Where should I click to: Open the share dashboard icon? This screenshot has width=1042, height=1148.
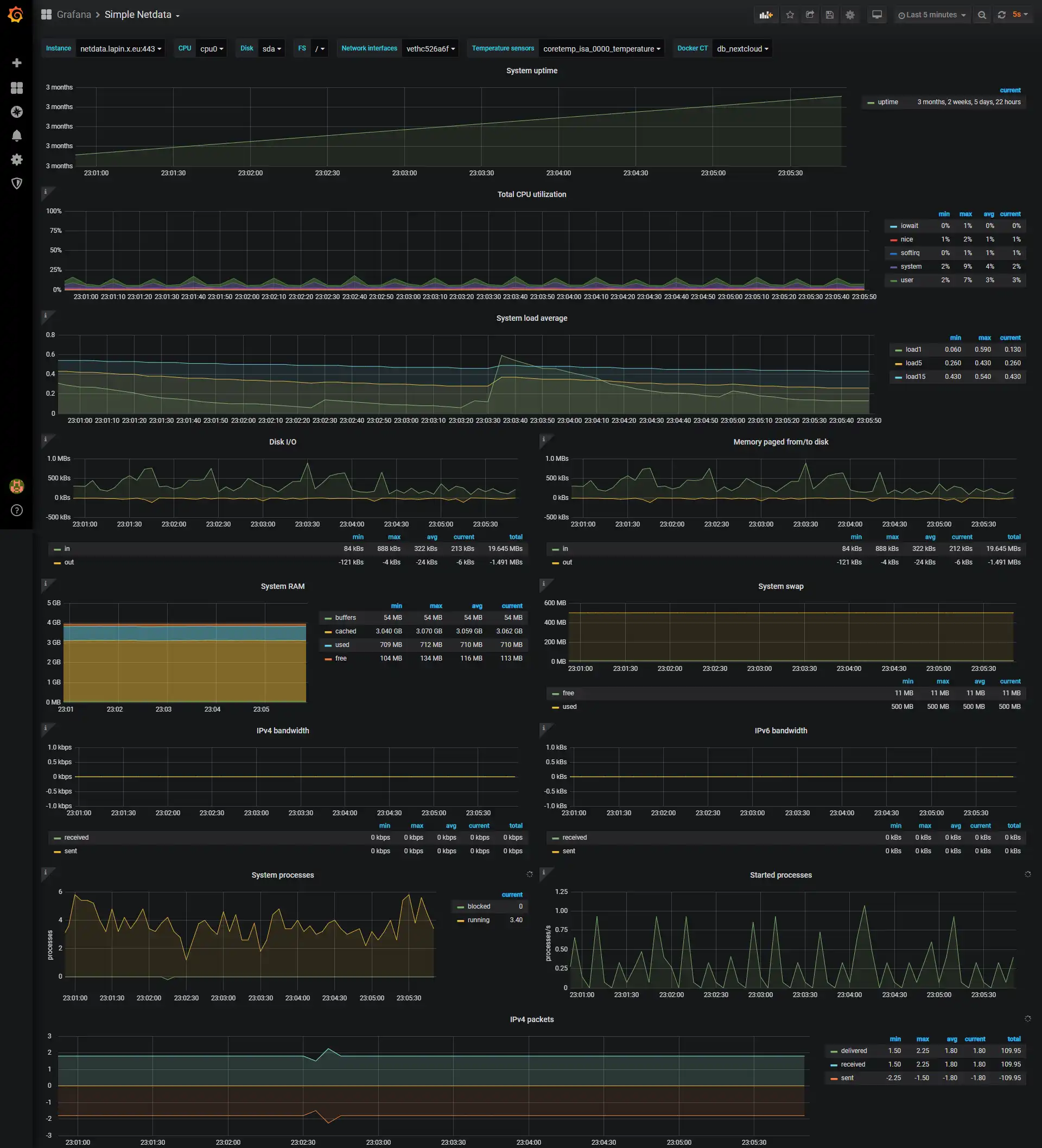point(810,14)
